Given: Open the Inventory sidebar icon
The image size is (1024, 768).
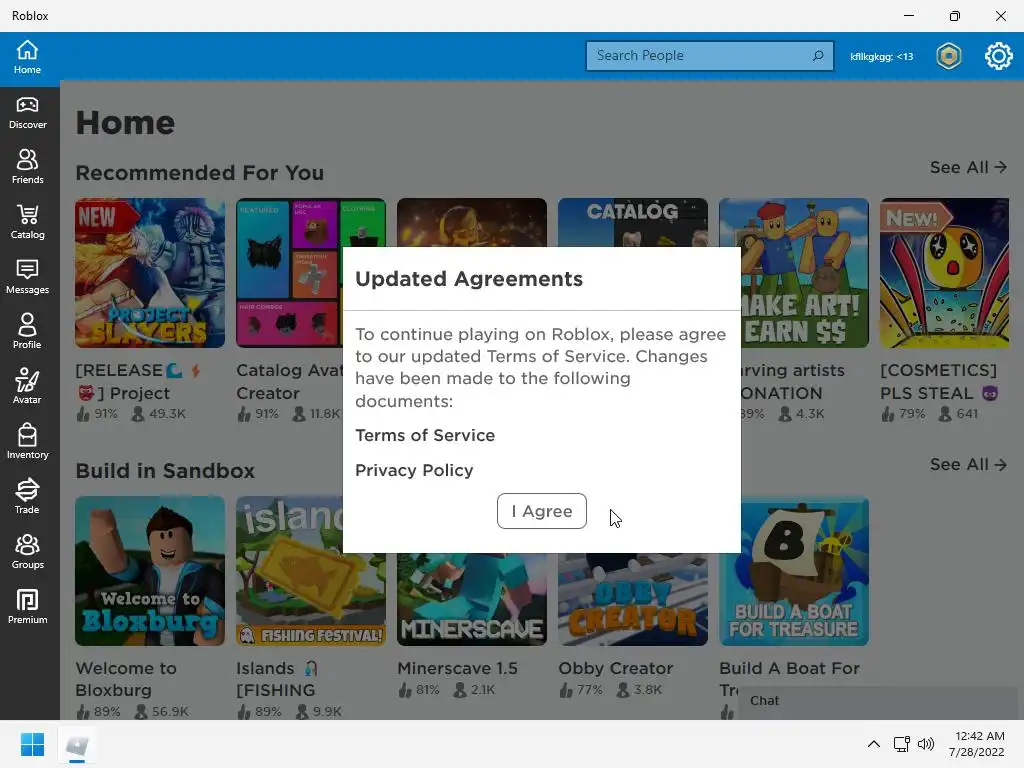Looking at the screenshot, I should (x=27, y=441).
